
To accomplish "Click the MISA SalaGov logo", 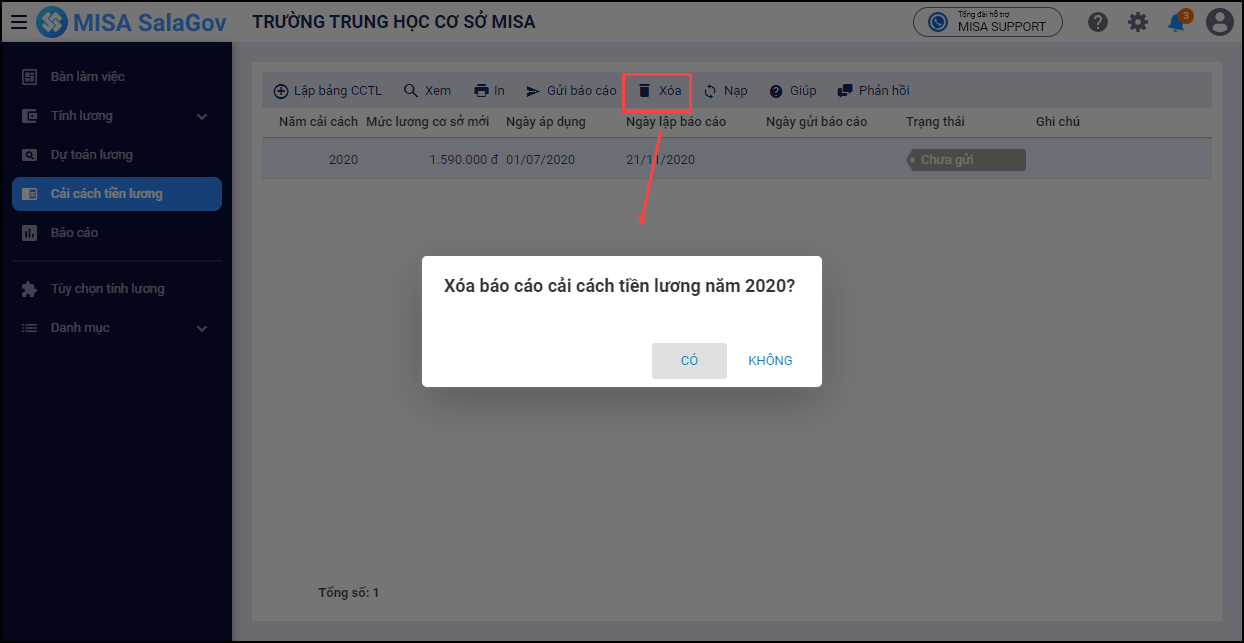I will pos(131,22).
